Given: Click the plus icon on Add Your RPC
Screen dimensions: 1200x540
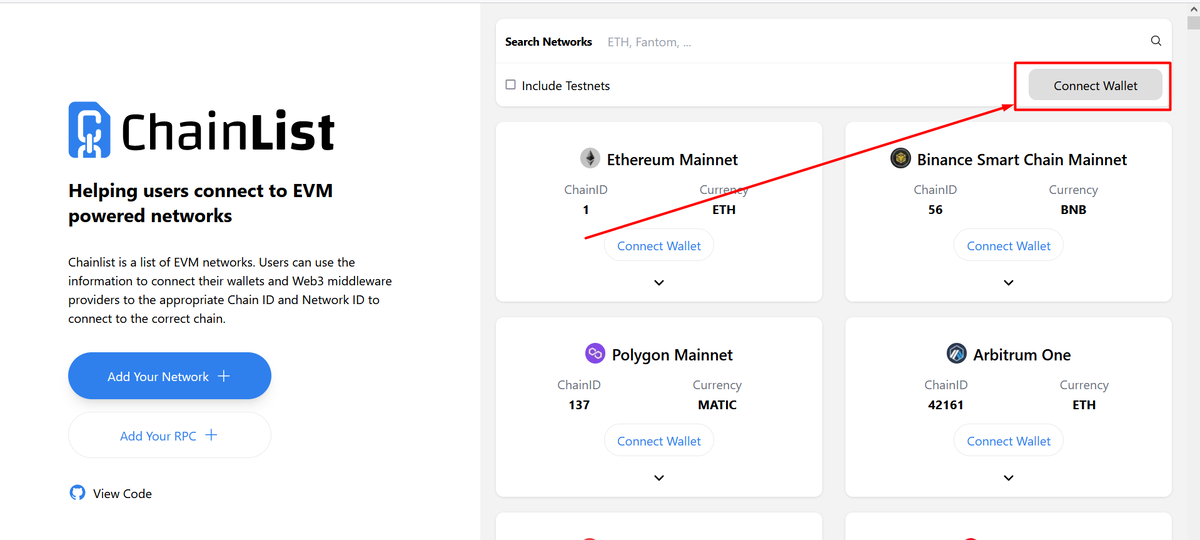Looking at the screenshot, I should (x=211, y=435).
